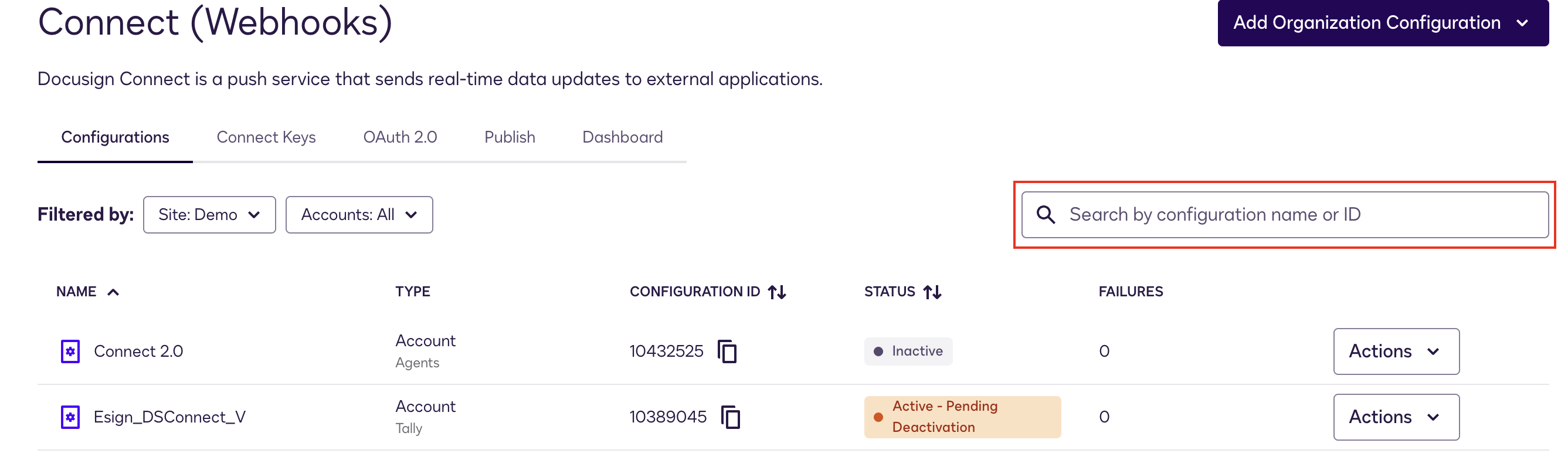Copy configuration ID 10389045
The height and width of the screenshot is (453, 1568).
coord(730,417)
